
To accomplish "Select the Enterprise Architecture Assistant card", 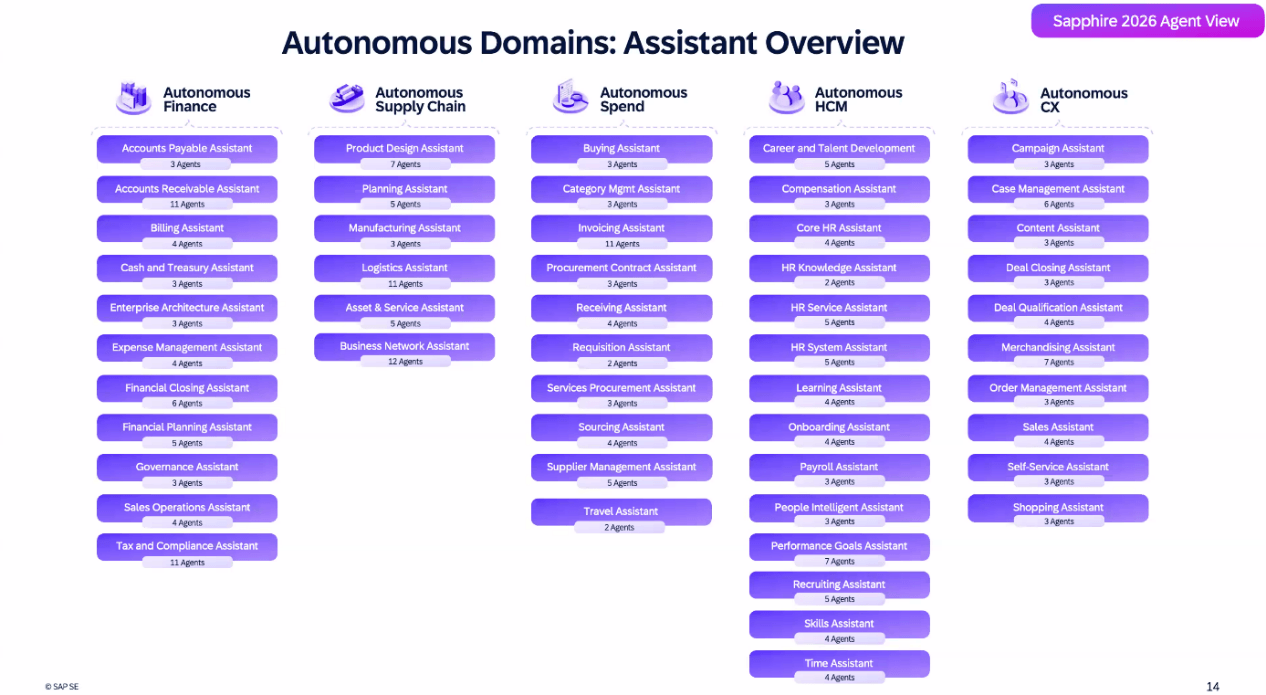I will (x=187, y=308).
